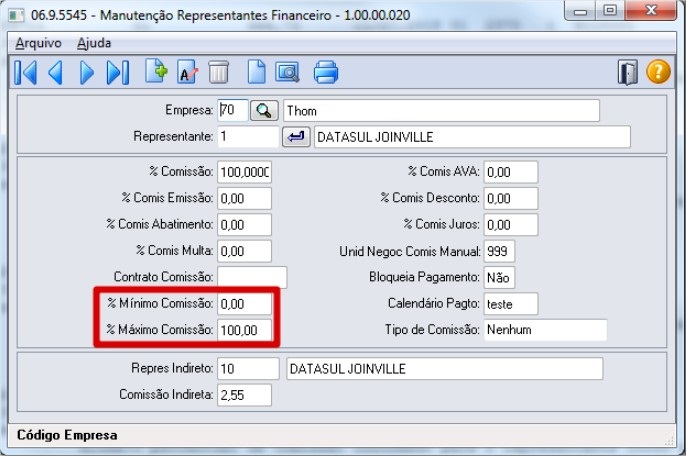This screenshot has width=686, height=456.
Task: Click the Repres Indireto code field
Action: (248, 368)
